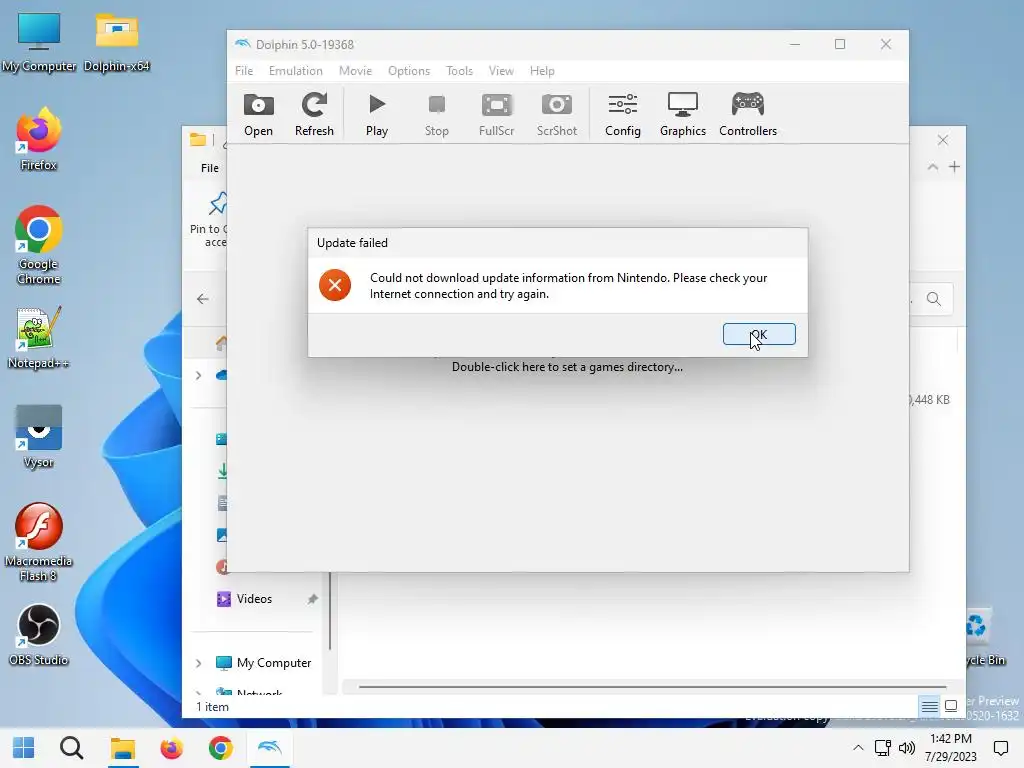The width and height of the screenshot is (1024, 768).
Task: Click the Stop toolbar button in Dolphin
Action: (437, 115)
